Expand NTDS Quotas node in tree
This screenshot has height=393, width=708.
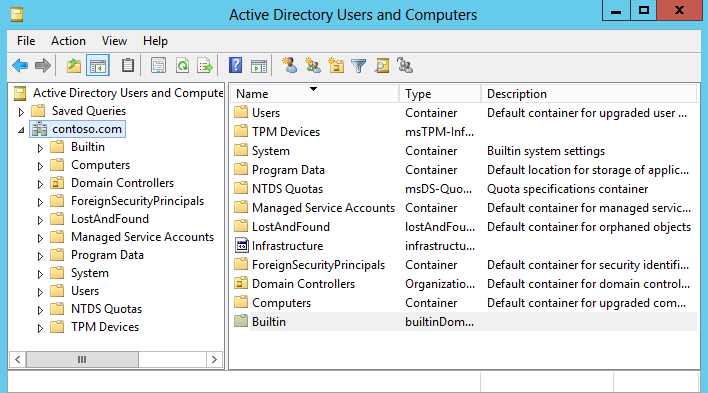(40, 310)
